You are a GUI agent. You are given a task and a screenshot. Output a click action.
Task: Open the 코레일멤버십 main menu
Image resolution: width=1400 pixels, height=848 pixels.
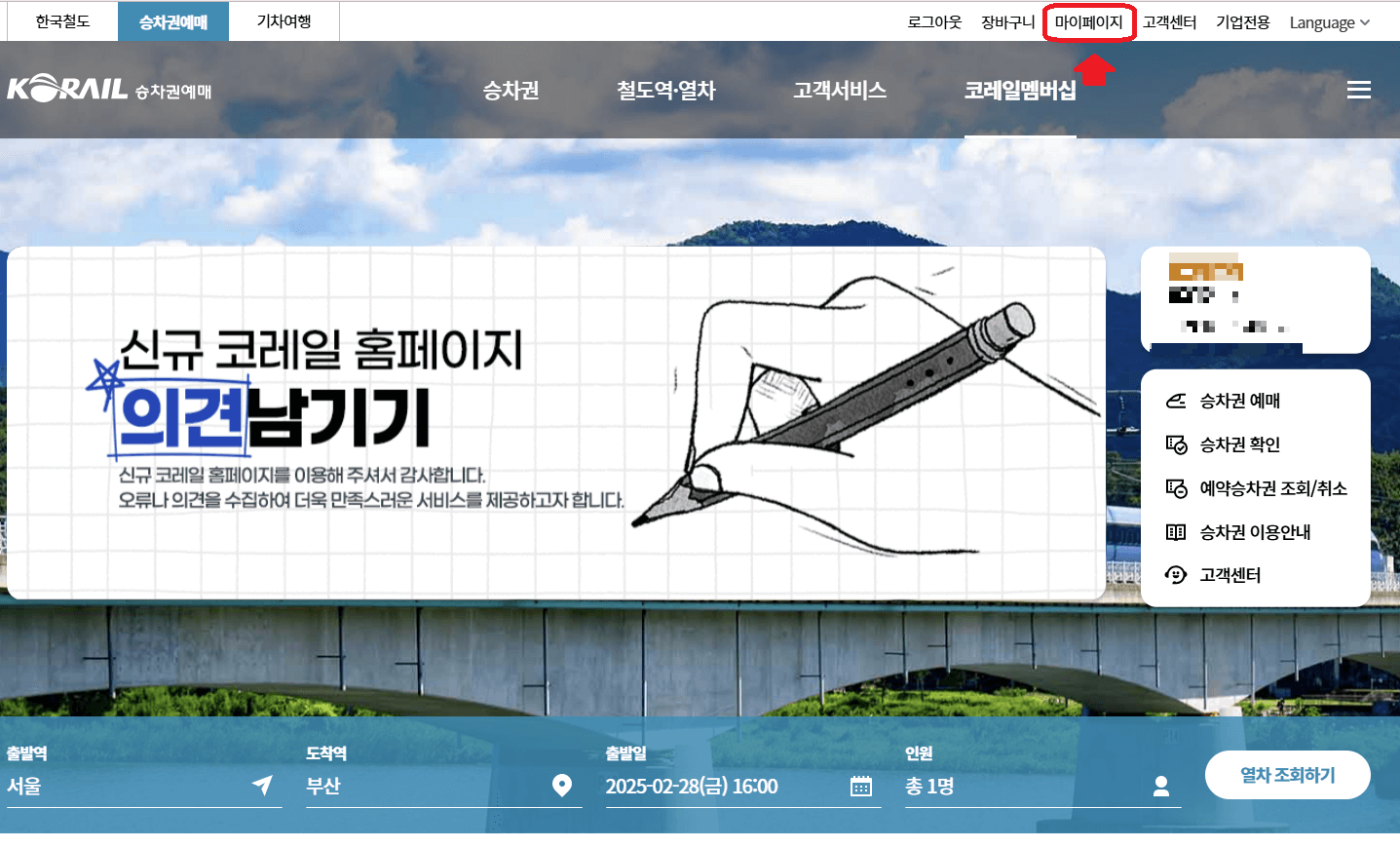click(1020, 90)
